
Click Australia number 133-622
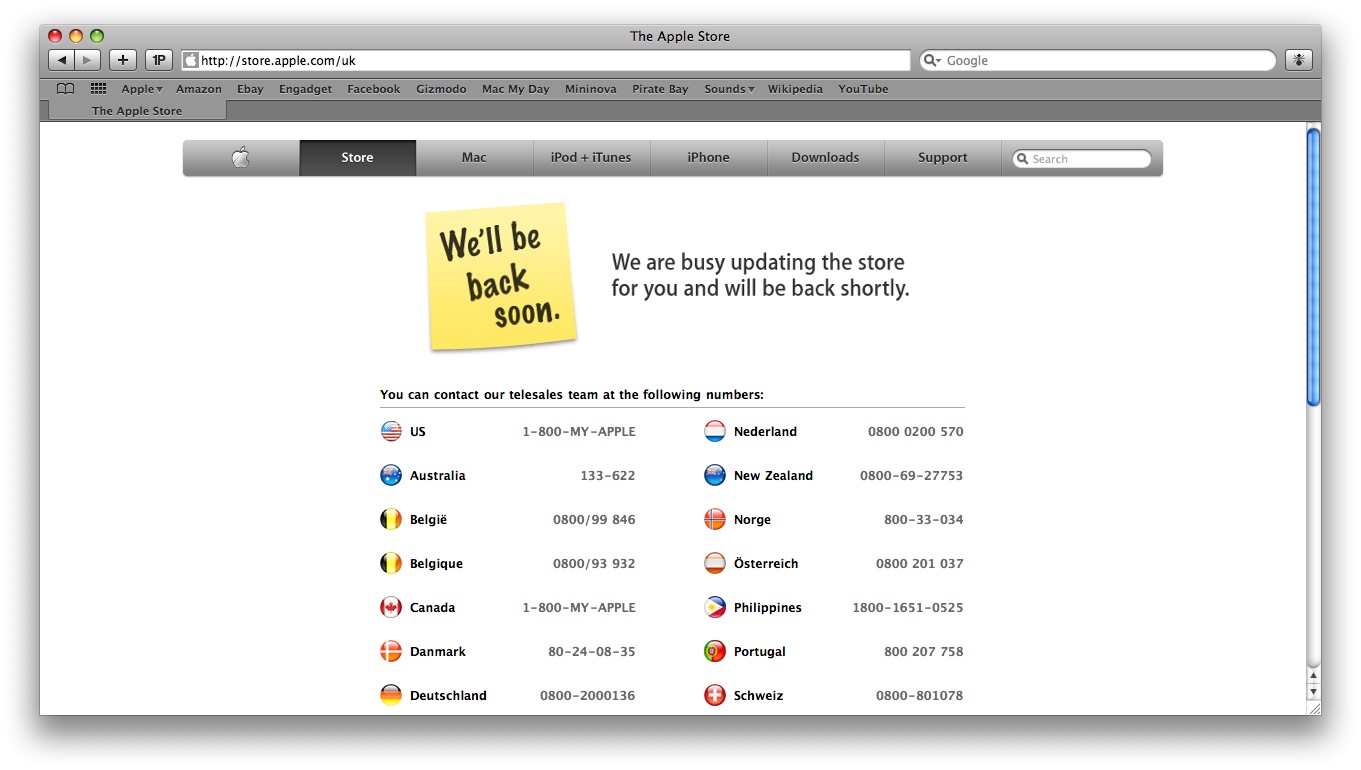coord(608,476)
